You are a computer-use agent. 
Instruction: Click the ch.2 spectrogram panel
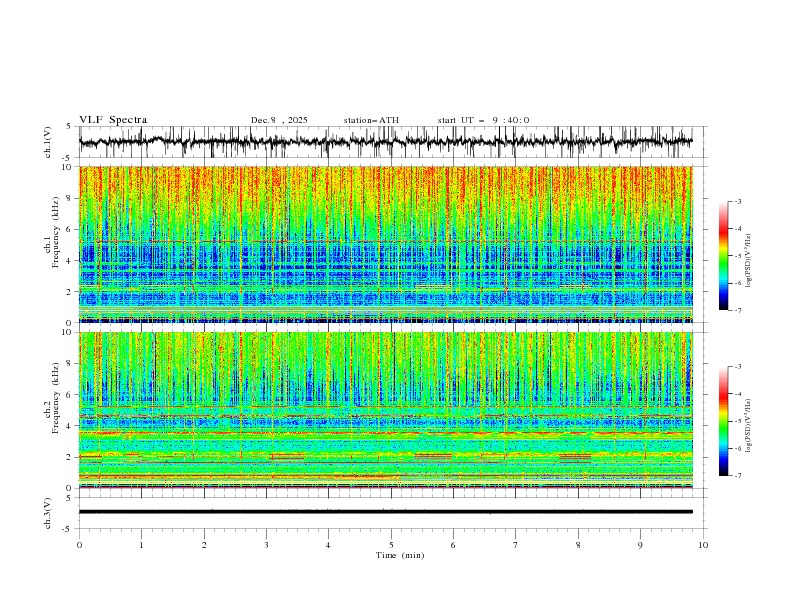[386, 410]
